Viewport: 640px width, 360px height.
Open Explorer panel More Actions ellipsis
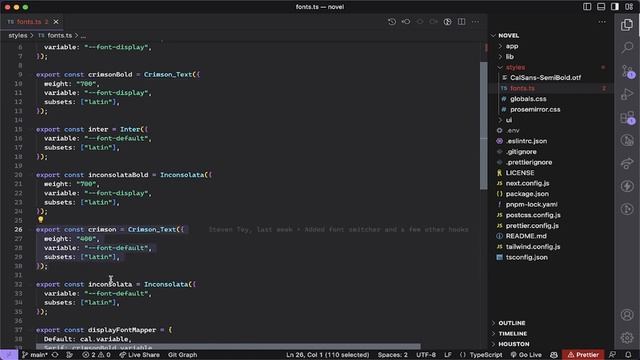[x=602, y=22]
